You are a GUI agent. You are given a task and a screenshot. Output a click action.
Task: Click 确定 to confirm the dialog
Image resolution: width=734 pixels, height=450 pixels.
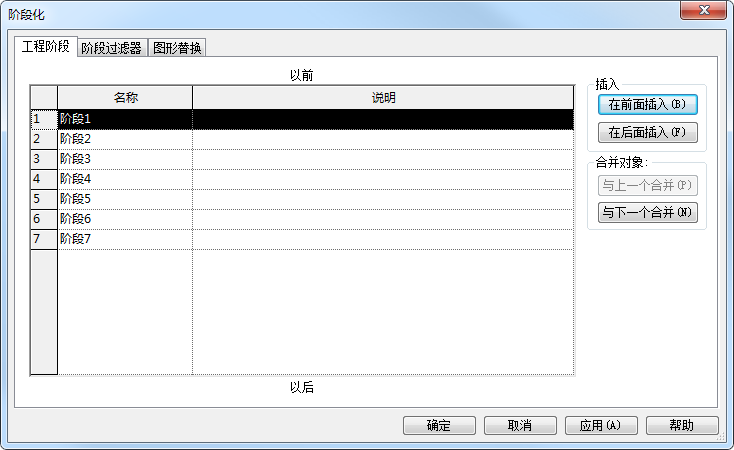pyautogui.click(x=439, y=425)
